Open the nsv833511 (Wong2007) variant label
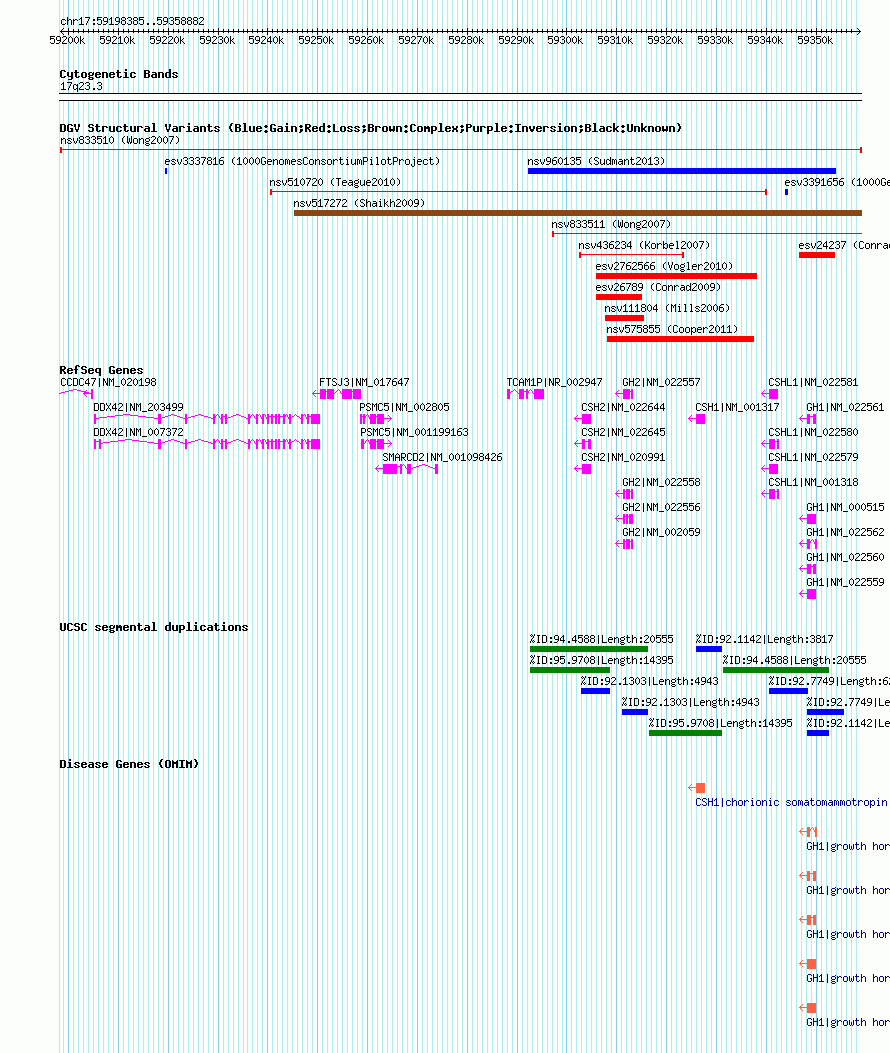 point(611,224)
